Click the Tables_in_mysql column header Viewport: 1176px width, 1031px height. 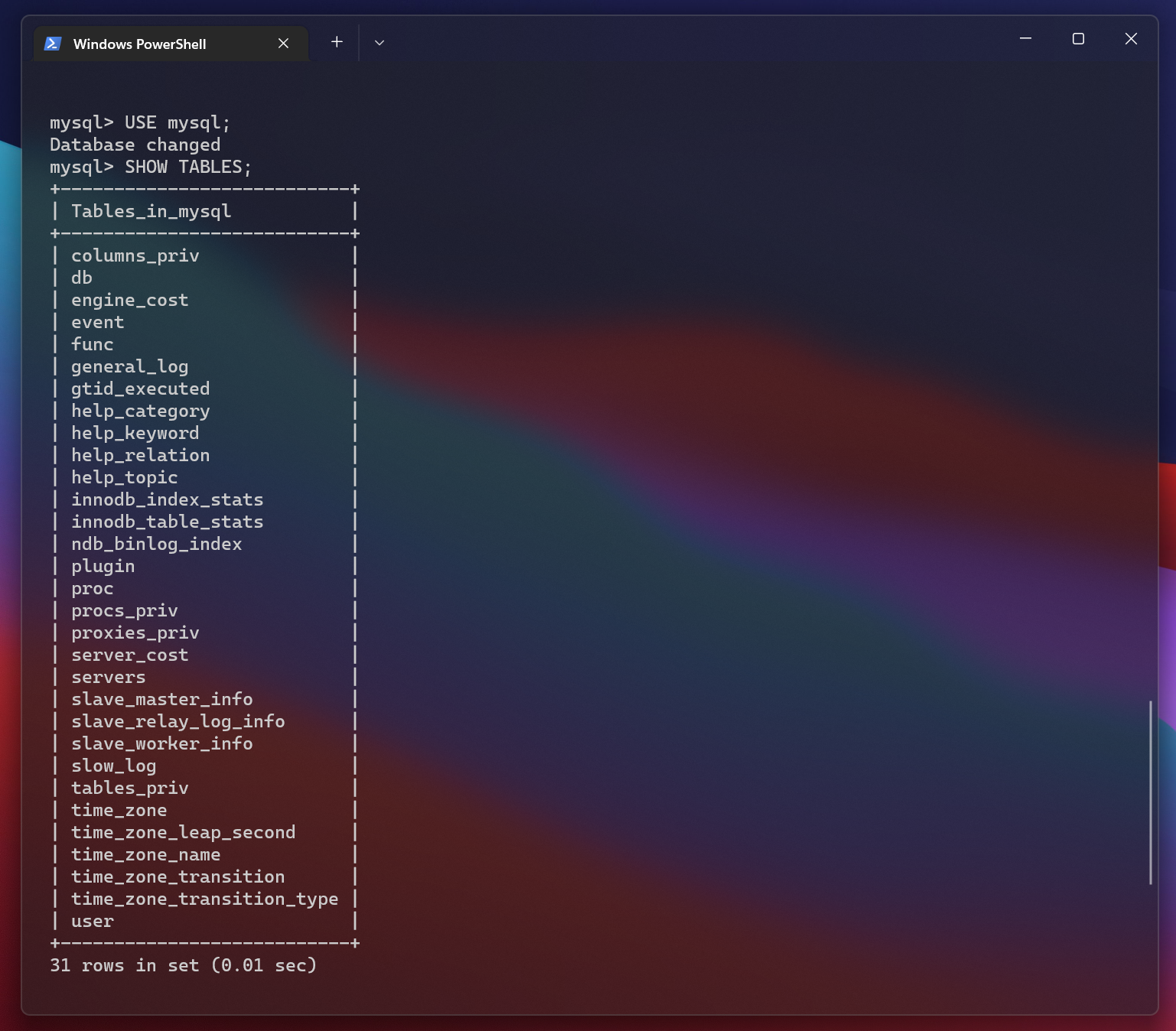click(151, 212)
